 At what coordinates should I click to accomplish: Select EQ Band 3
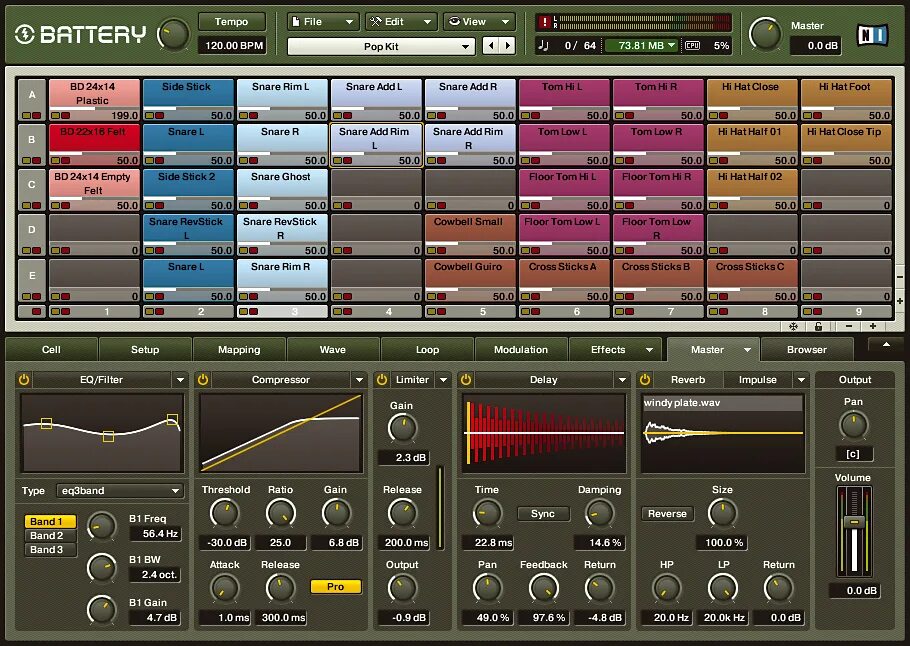[x=50, y=549]
